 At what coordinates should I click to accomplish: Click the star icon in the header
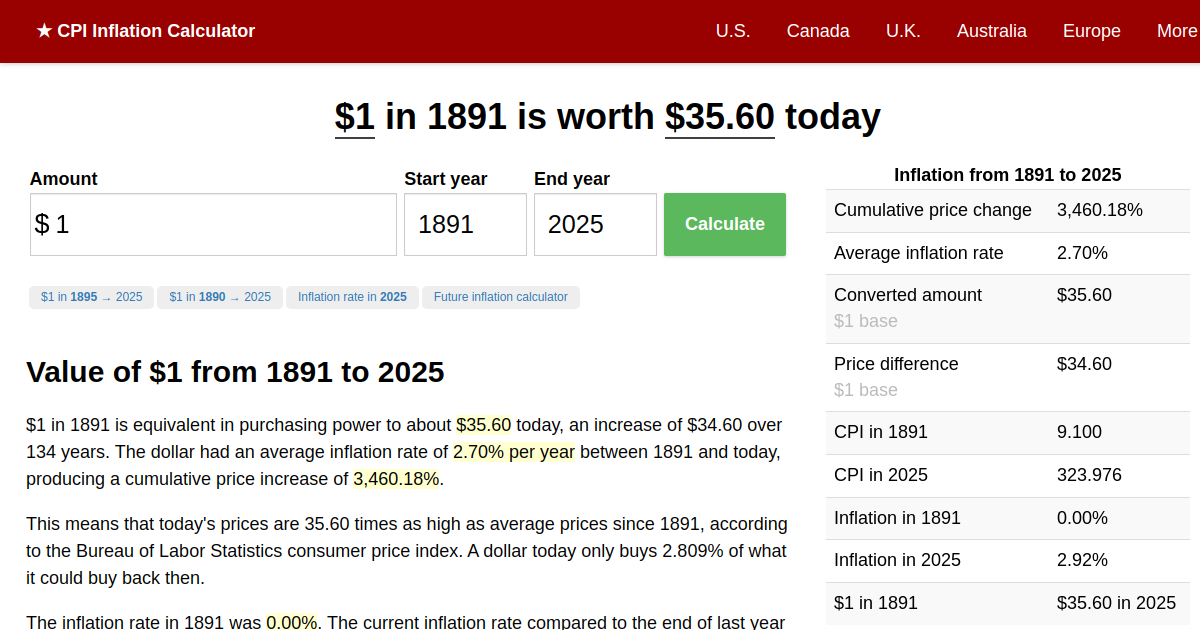42,31
